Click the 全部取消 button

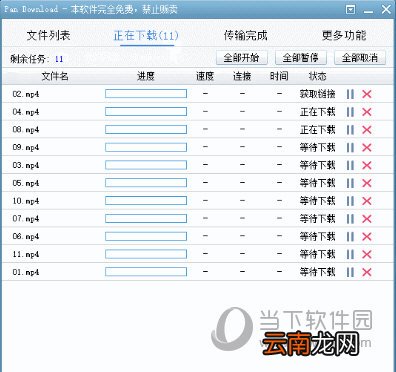(x=360, y=58)
